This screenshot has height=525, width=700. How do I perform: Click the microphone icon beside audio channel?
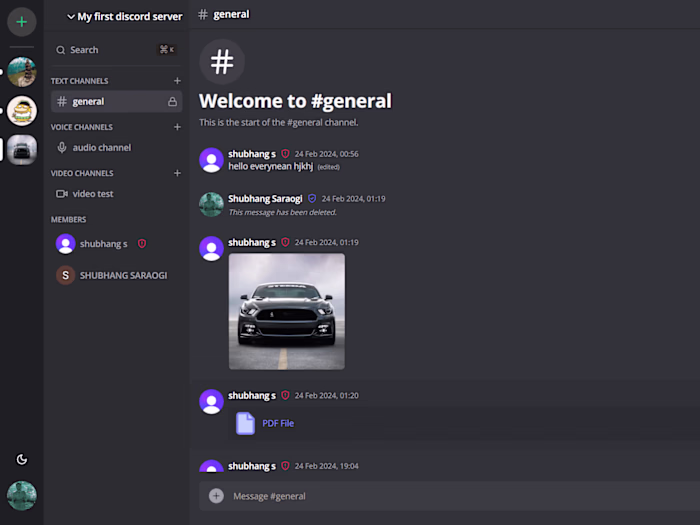coord(62,147)
